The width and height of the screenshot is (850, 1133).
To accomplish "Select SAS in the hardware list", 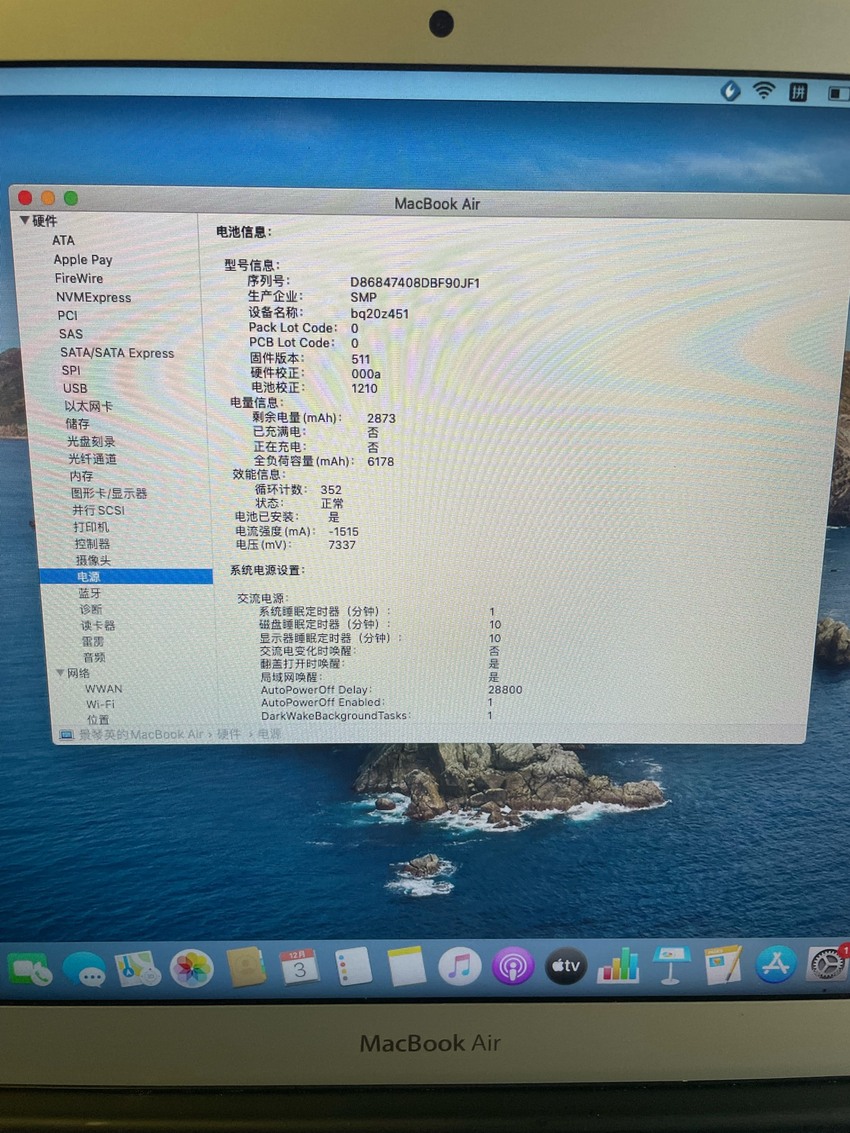I will pyautogui.click(x=71, y=334).
